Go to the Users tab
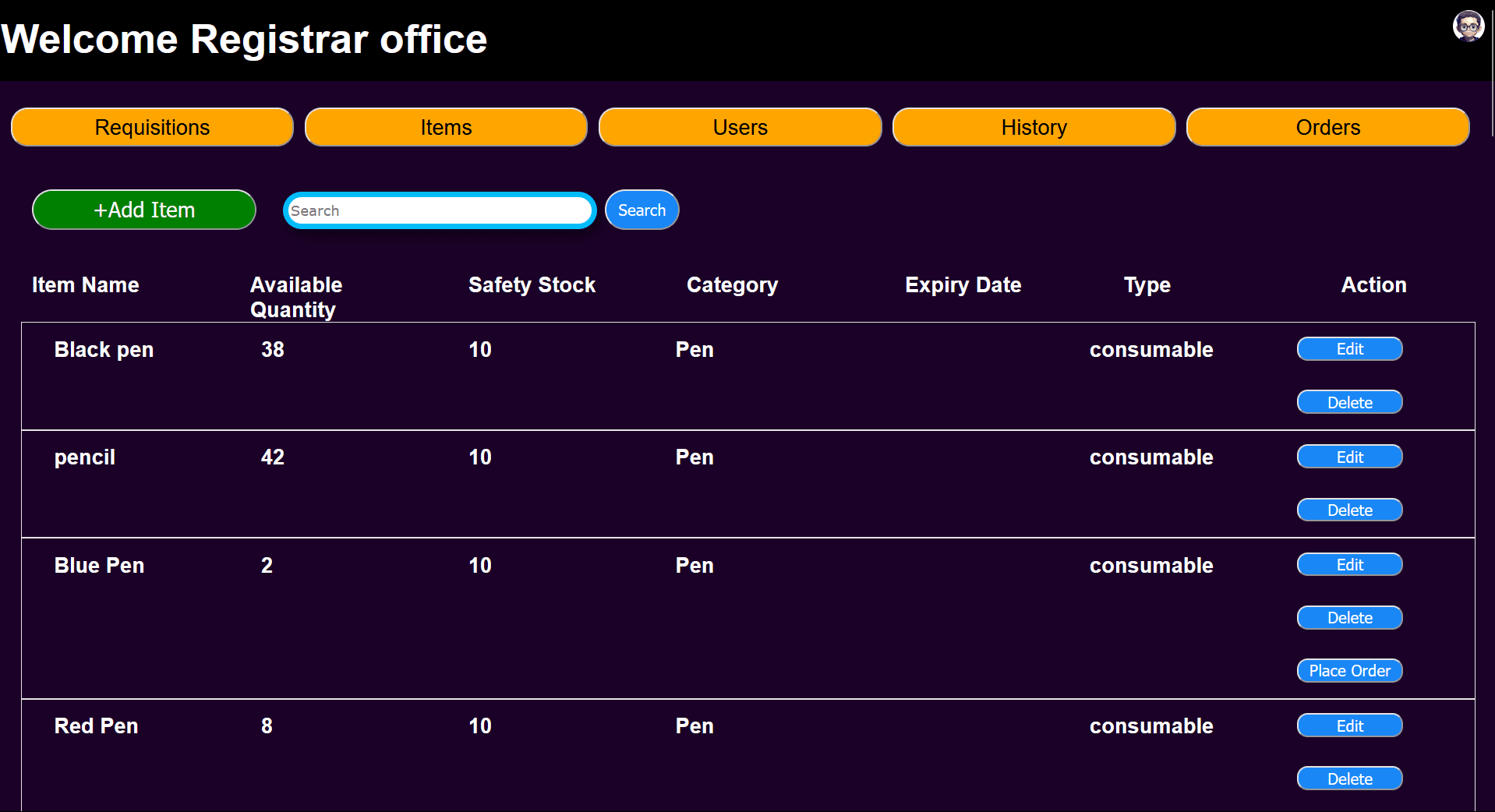 (x=740, y=127)
